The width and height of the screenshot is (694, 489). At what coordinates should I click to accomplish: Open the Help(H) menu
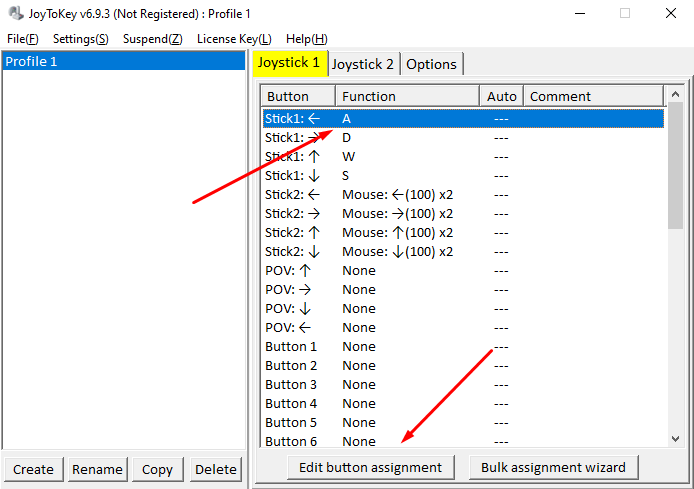coord(307,39)
